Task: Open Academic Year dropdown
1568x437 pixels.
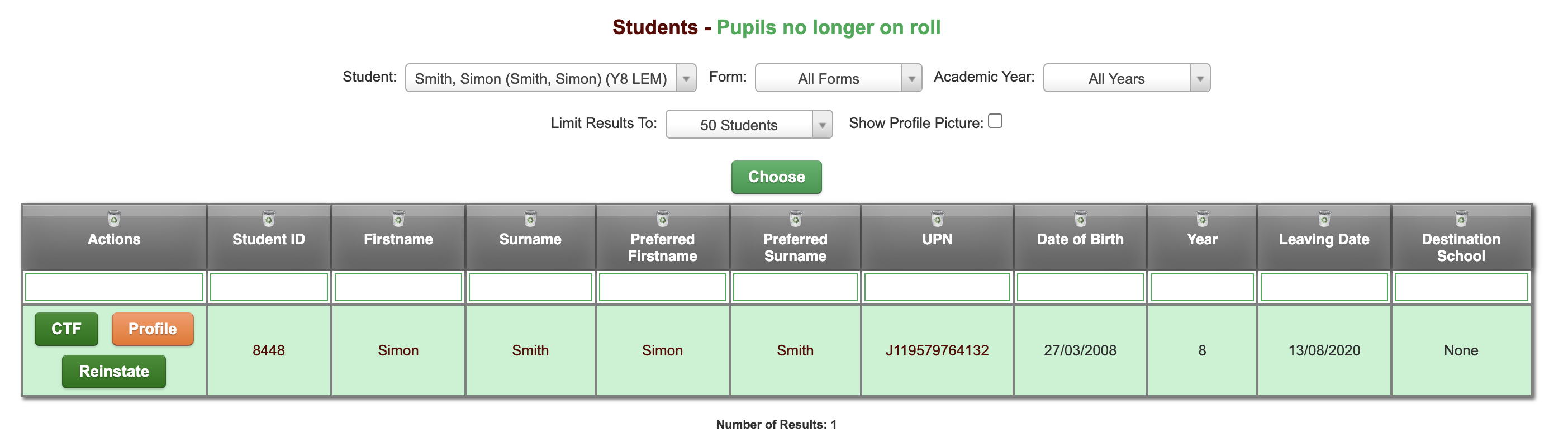Action: pos(1127,78)
